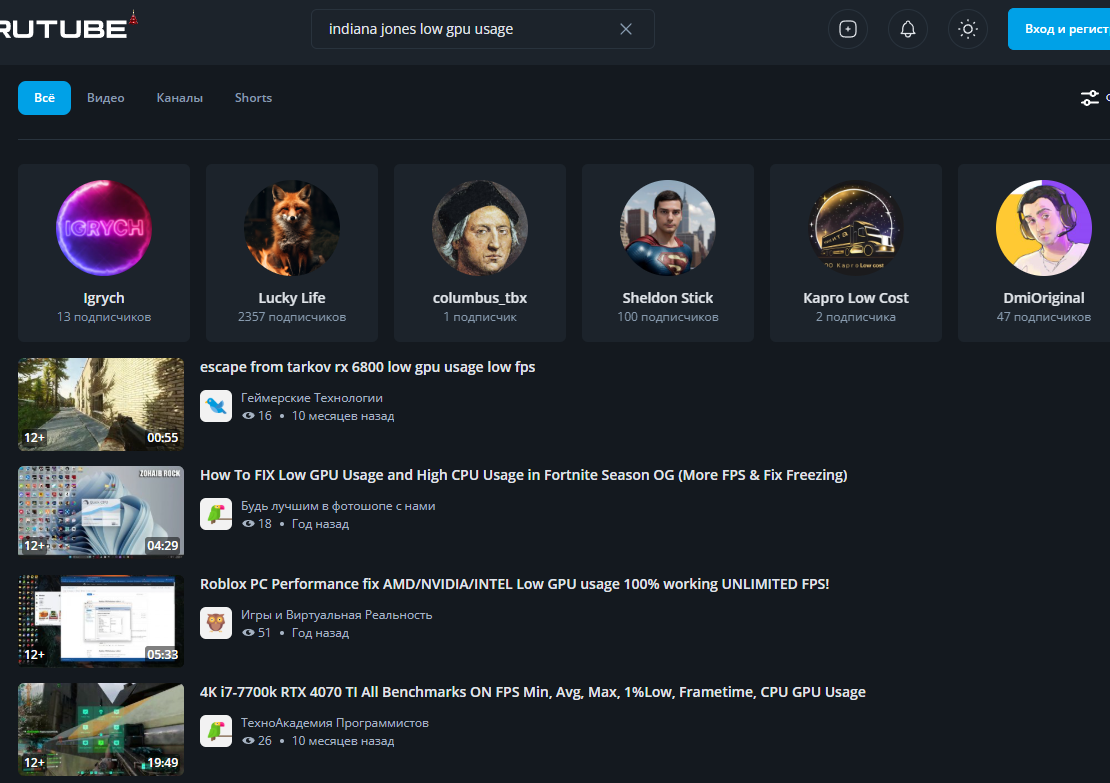Click the 26 views eye icon
This screenshot has height=783, width=1110.
click(248, 741)
